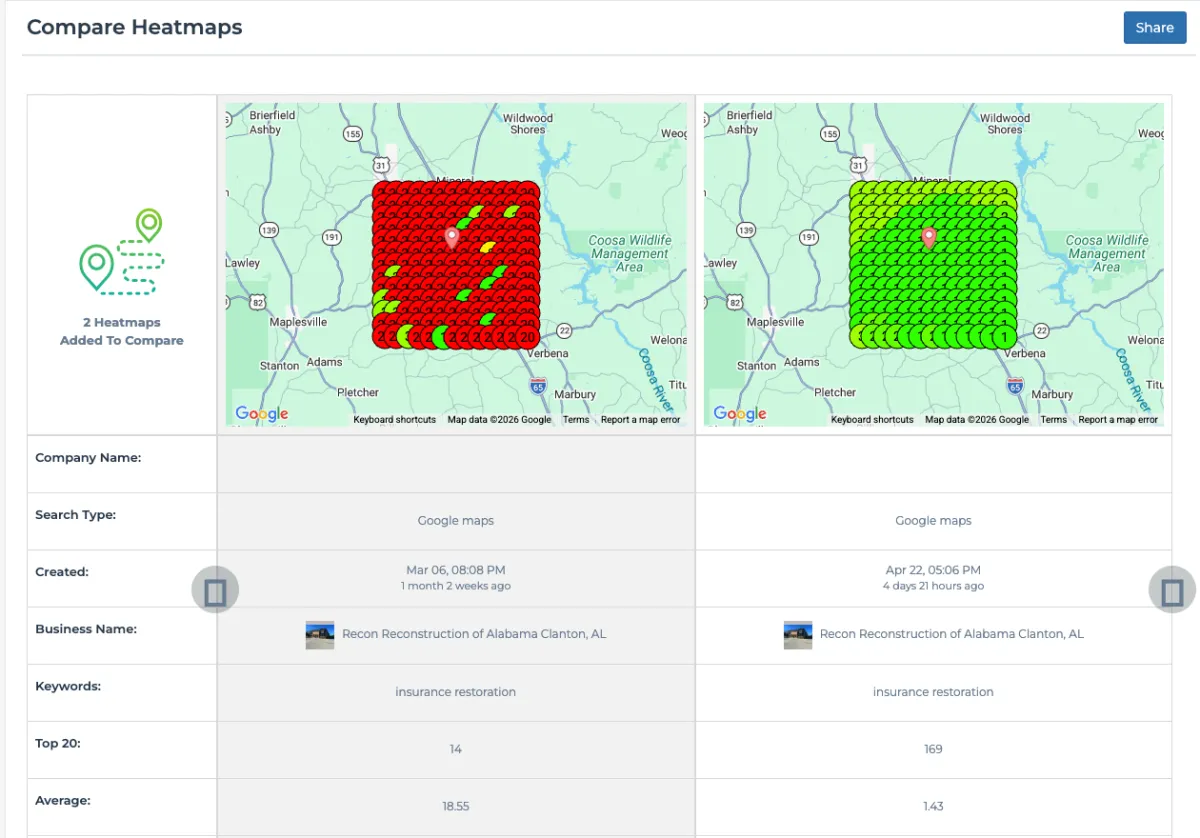Click Report a map error on right map

(x=1118, y=420)
